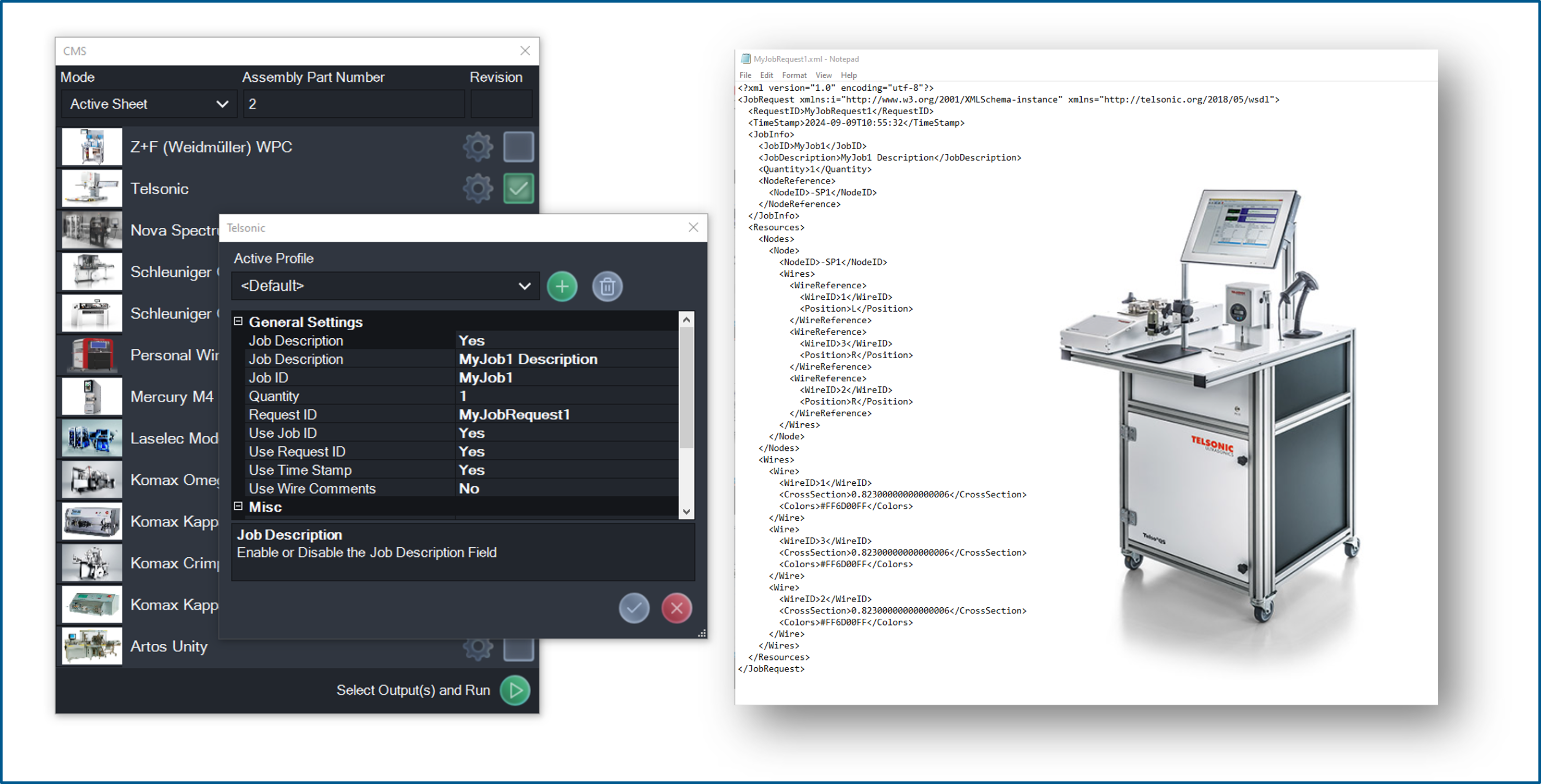The image size is (1541, 784).
Task: Expand the Active Profile <Default> dropdown
Action: click(385, 286)
